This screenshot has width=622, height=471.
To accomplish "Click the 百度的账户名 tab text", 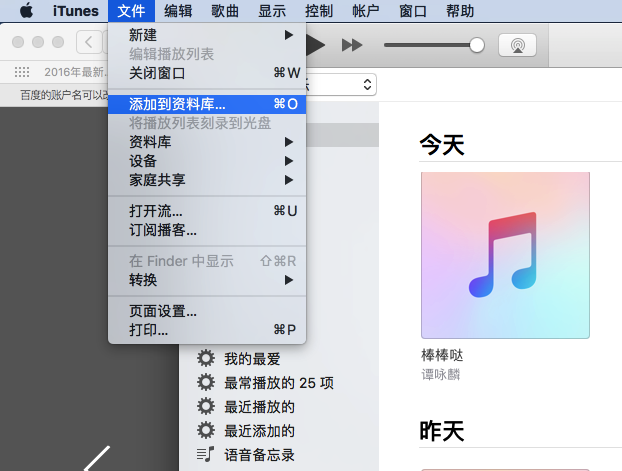I will point(64,95).
